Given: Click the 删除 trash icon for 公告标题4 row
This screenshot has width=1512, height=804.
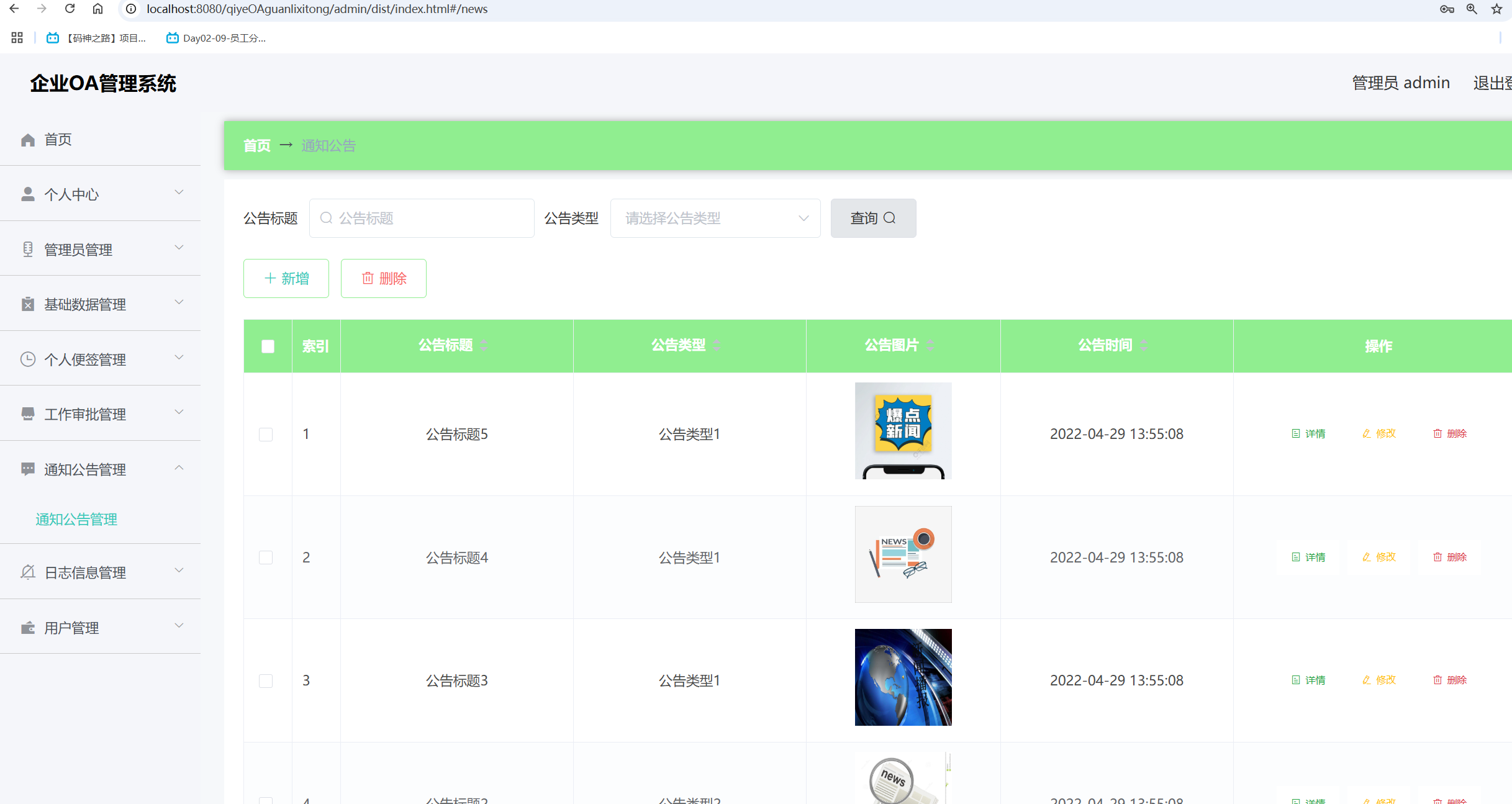Looking at the screenshot, I should (x=1437, y=557).
